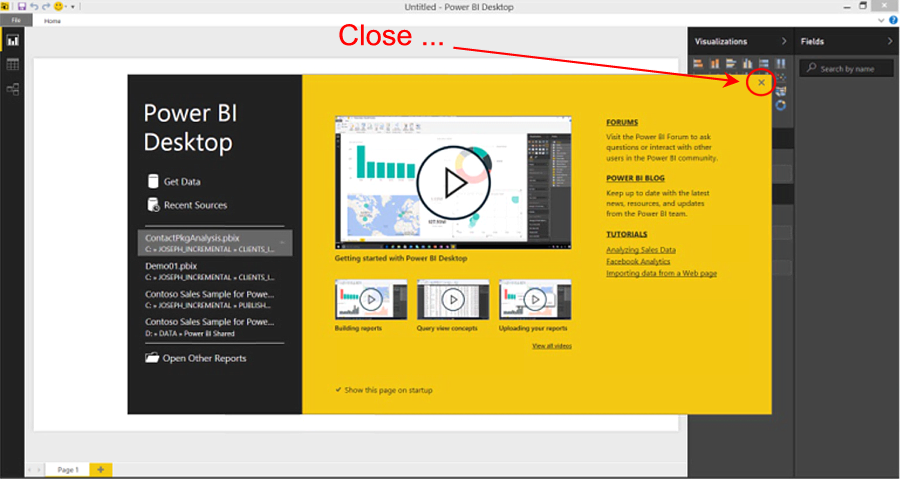The width and height of the screenshot is (900, 479).
Task: Collapse the Fields pane chevron
Action: tap(890, 41)
